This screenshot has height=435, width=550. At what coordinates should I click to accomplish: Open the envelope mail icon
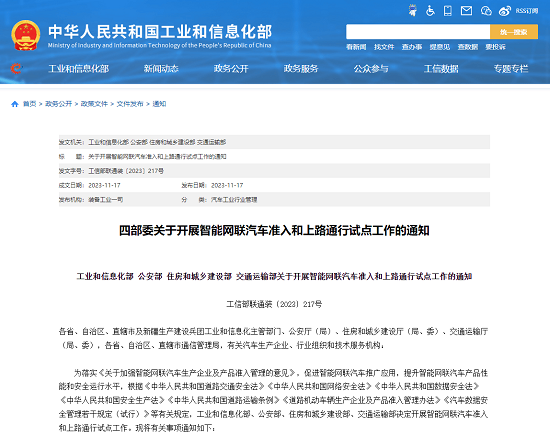466,11
